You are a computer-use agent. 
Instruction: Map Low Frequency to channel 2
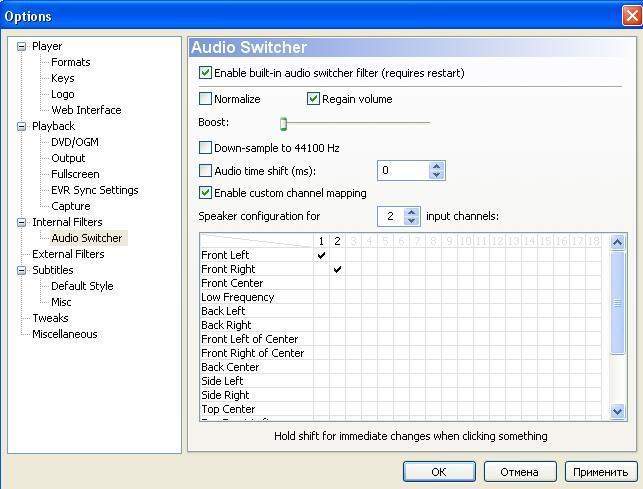coord(337,297)
